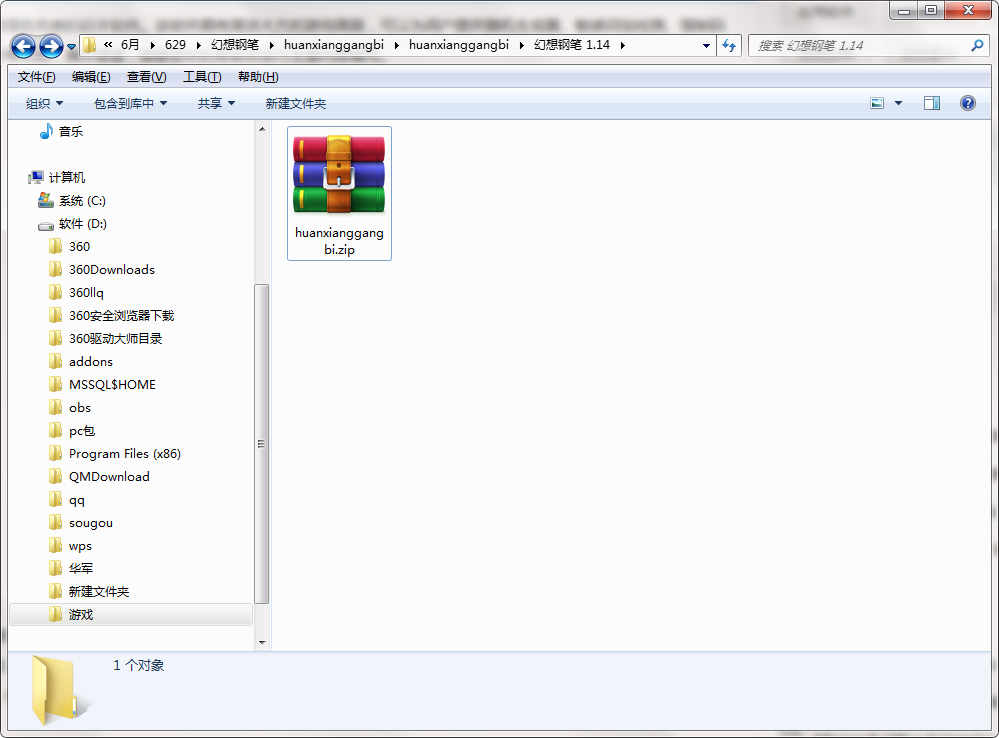
Task: Open the 360Downloads folder
Action: pyautogui.click(x=112, y=270)
